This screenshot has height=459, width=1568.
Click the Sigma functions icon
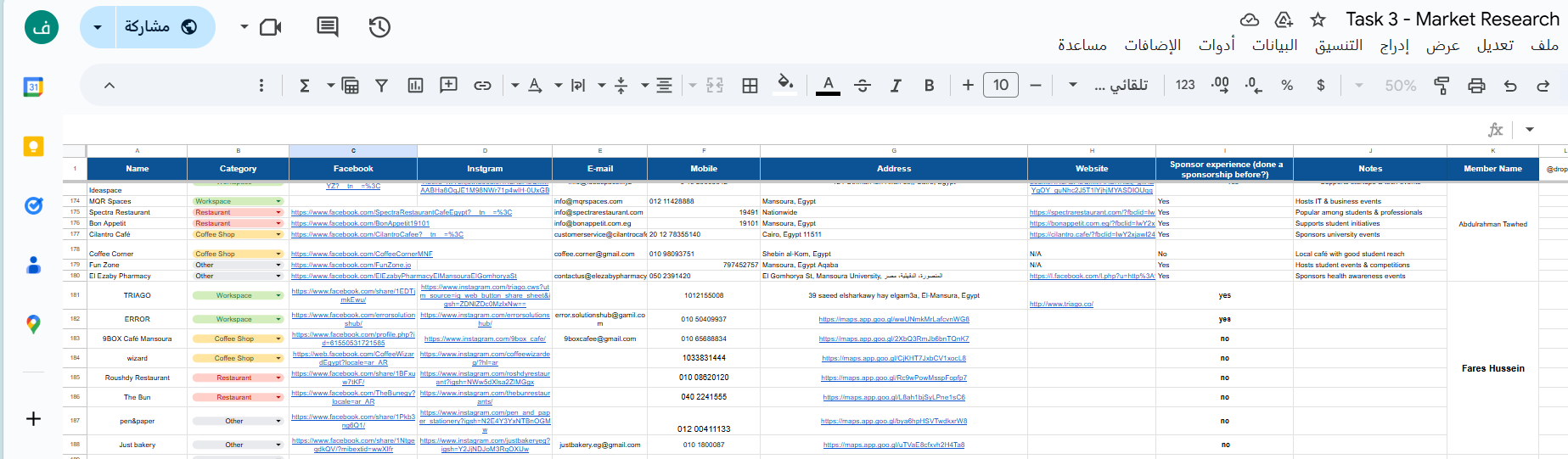[x=304, y=85]
